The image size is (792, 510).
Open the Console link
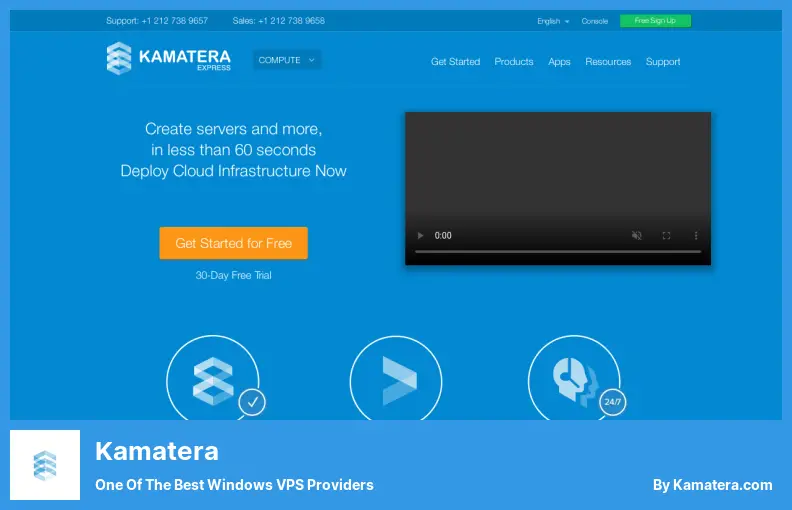coord(594,21)
